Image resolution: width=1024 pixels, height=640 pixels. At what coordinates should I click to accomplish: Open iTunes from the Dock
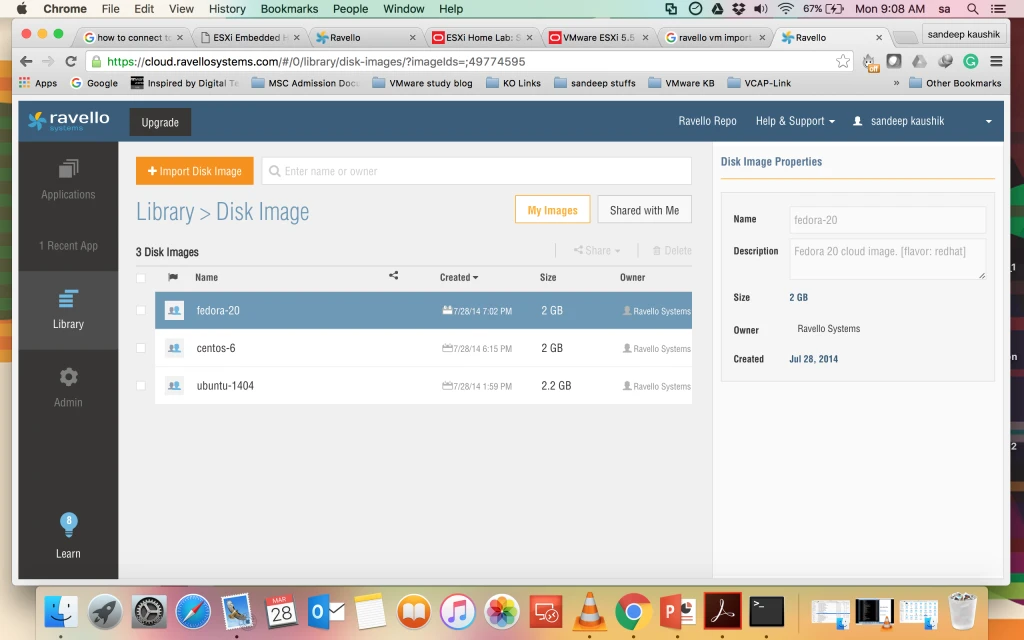457,612
